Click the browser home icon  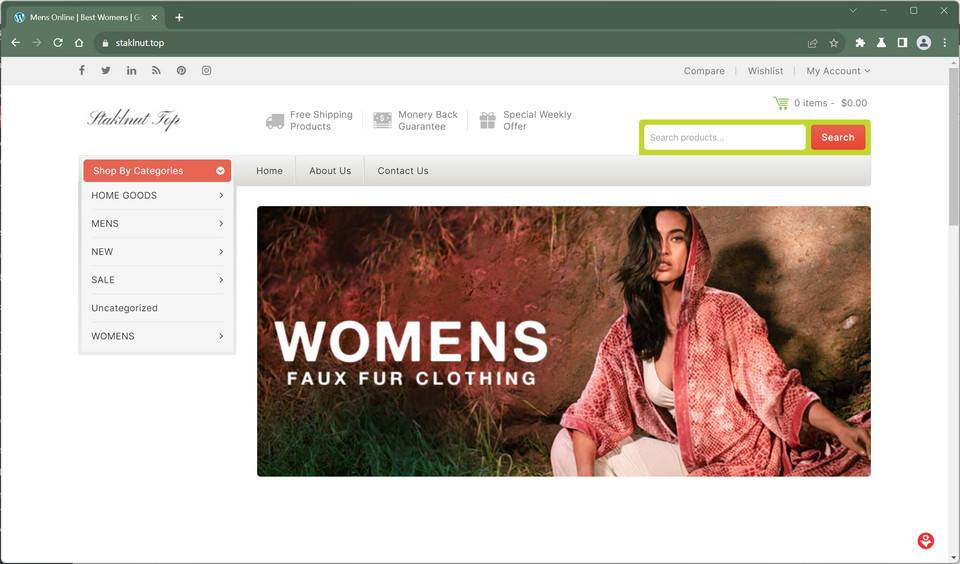click(79, 43)
